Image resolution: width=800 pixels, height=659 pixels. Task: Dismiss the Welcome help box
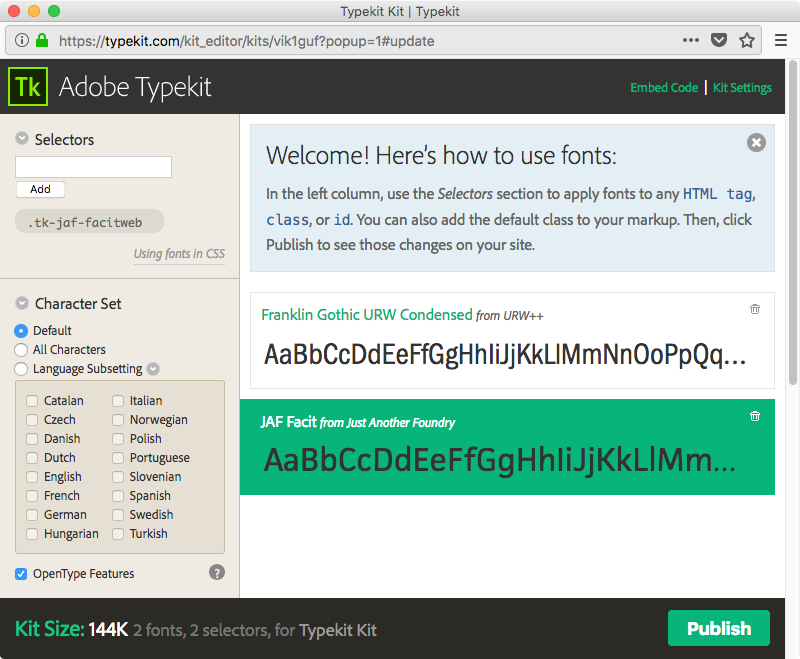[x=756, y=142]
